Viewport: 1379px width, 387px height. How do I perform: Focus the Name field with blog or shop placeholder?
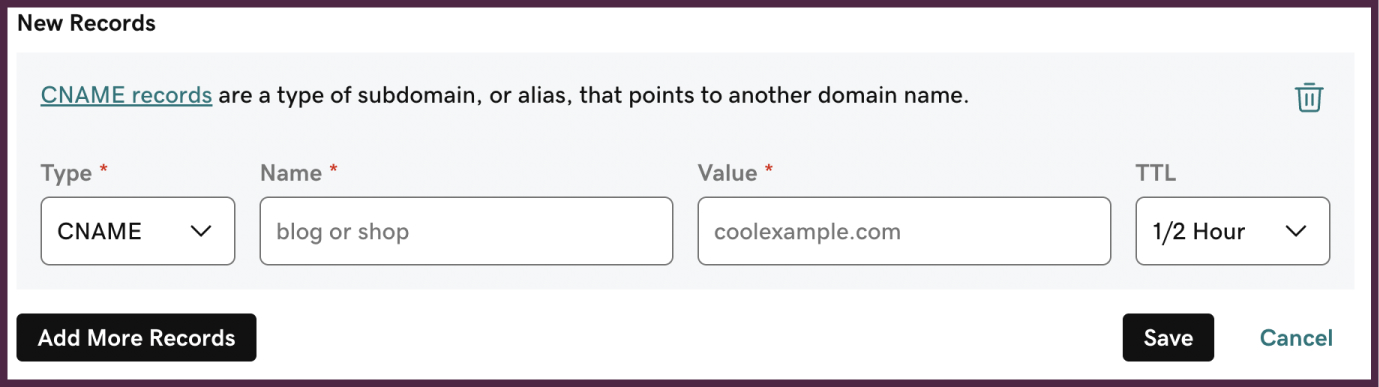click(466, 231)
